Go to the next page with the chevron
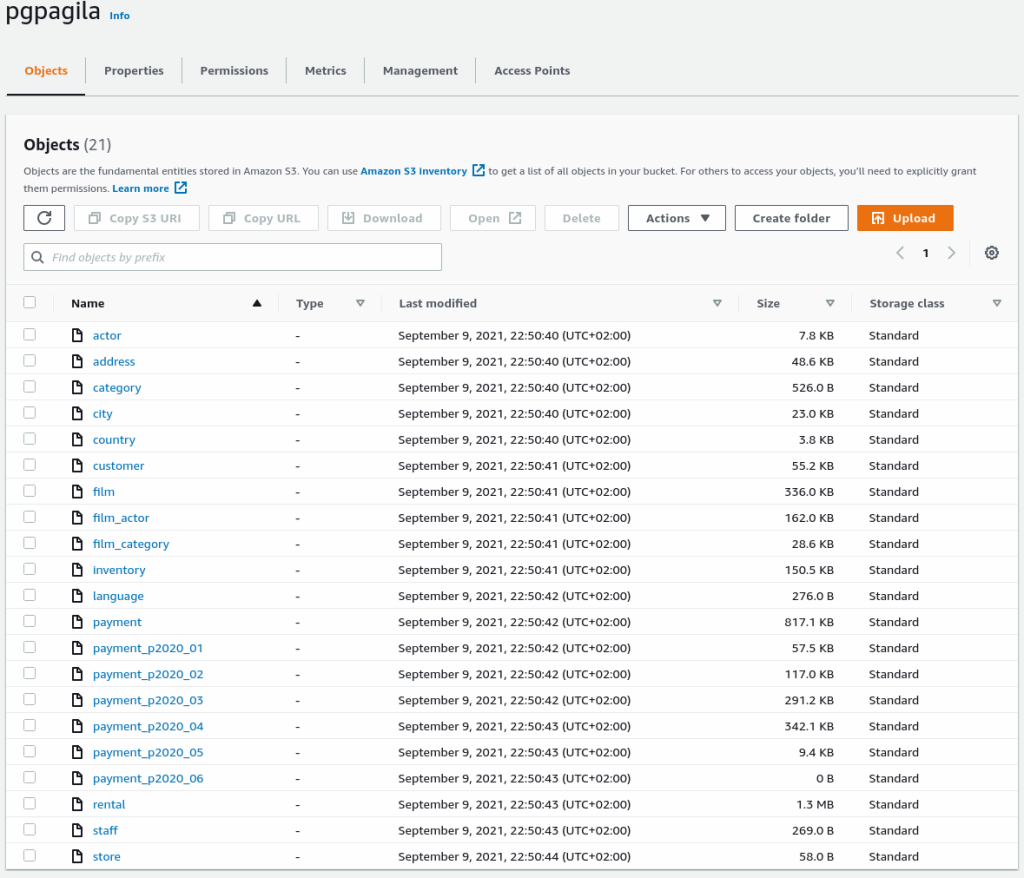This screenshot has height=878, width=1024. pos(951,253)
